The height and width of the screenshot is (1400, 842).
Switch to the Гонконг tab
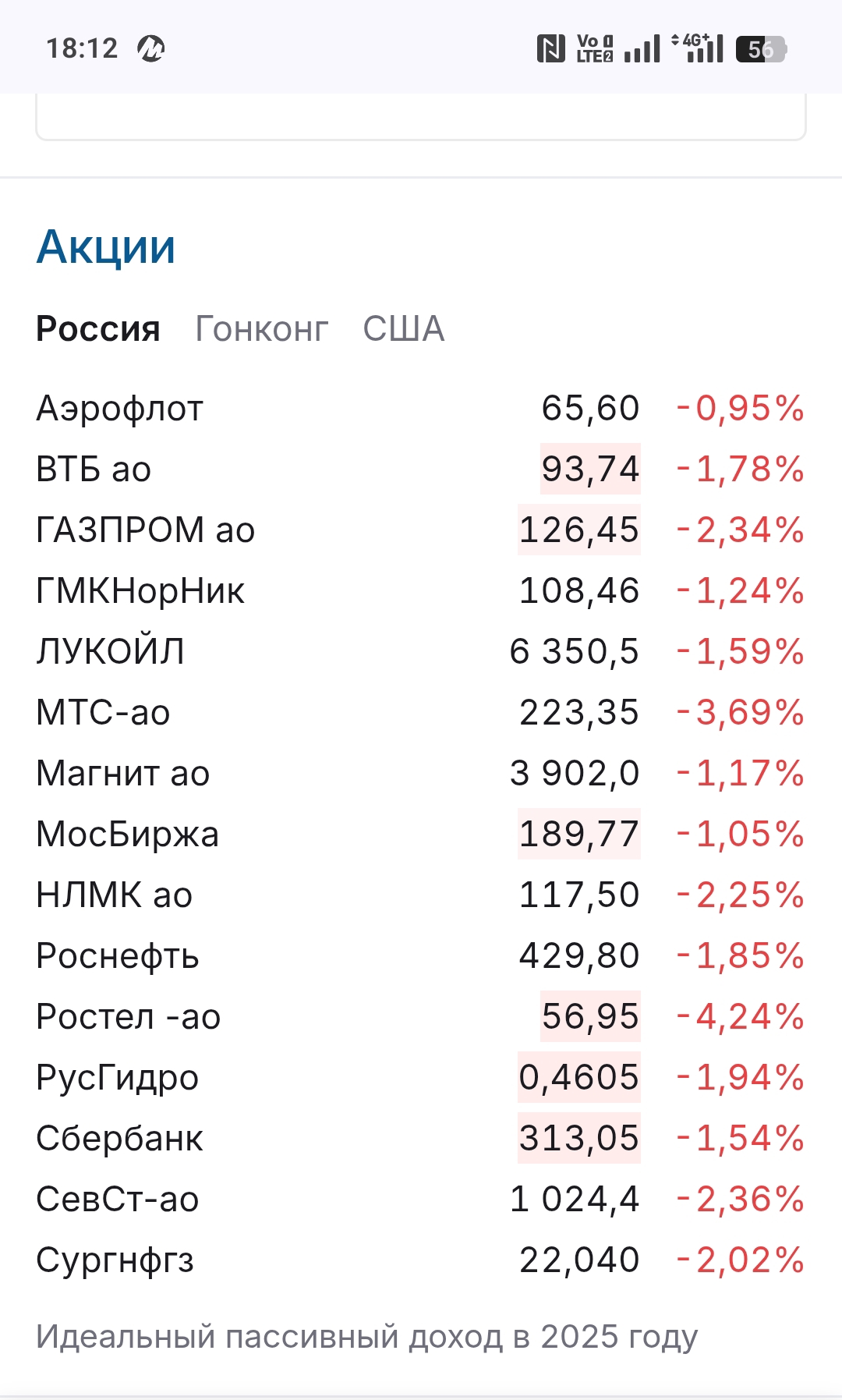tap(261, 329)
